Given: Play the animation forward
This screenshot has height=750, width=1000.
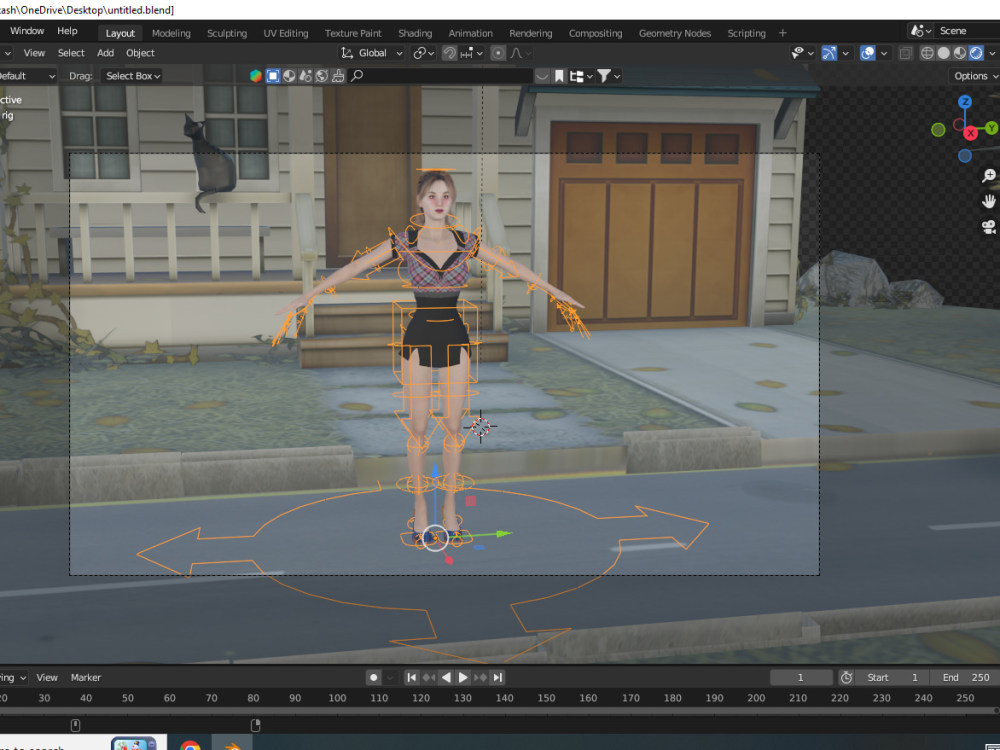Looking at the screenshot, I should (x=464, y=677).
